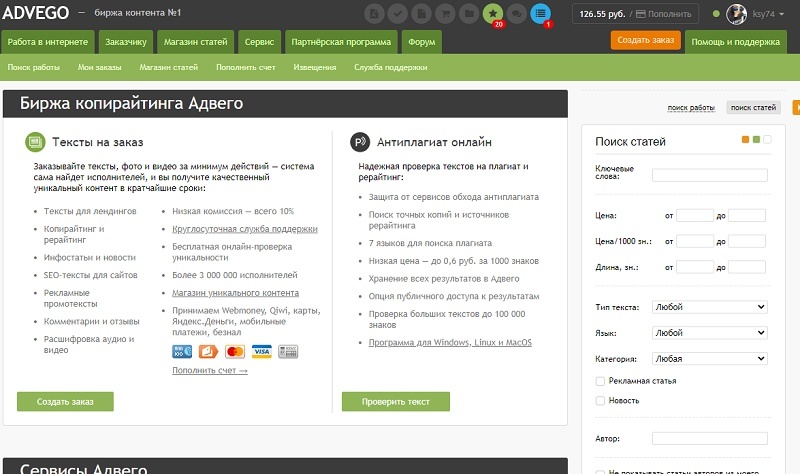Open the green star icon with 20 badge
The height and width of the screenshot is (474, 800).
tap(493, 14)
